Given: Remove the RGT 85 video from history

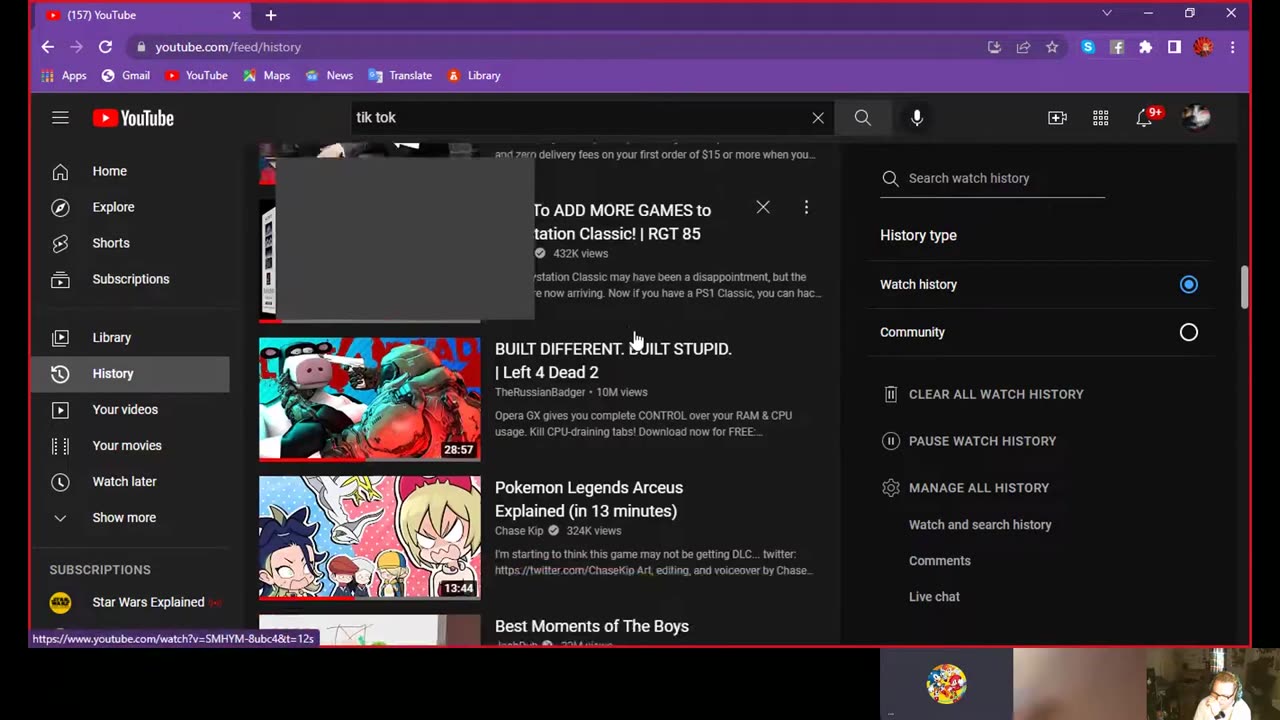Looking at the screenshot, I should (x=763, y=207).
